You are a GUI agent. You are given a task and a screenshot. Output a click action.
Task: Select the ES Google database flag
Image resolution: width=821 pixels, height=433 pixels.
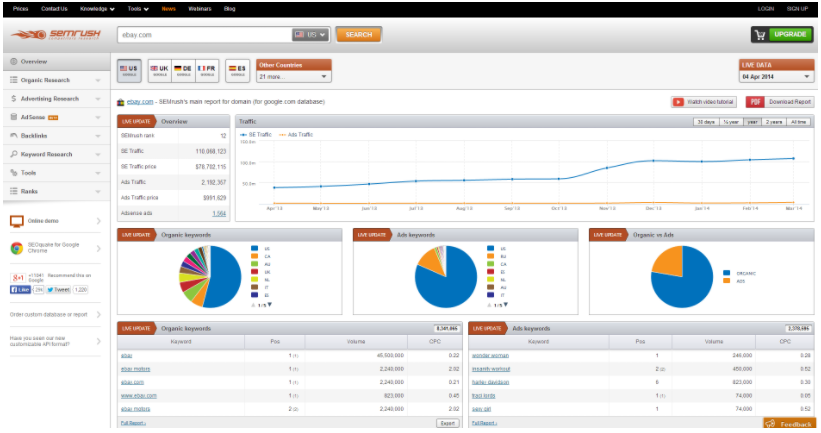pyautogui.click(x=238, y=71)
